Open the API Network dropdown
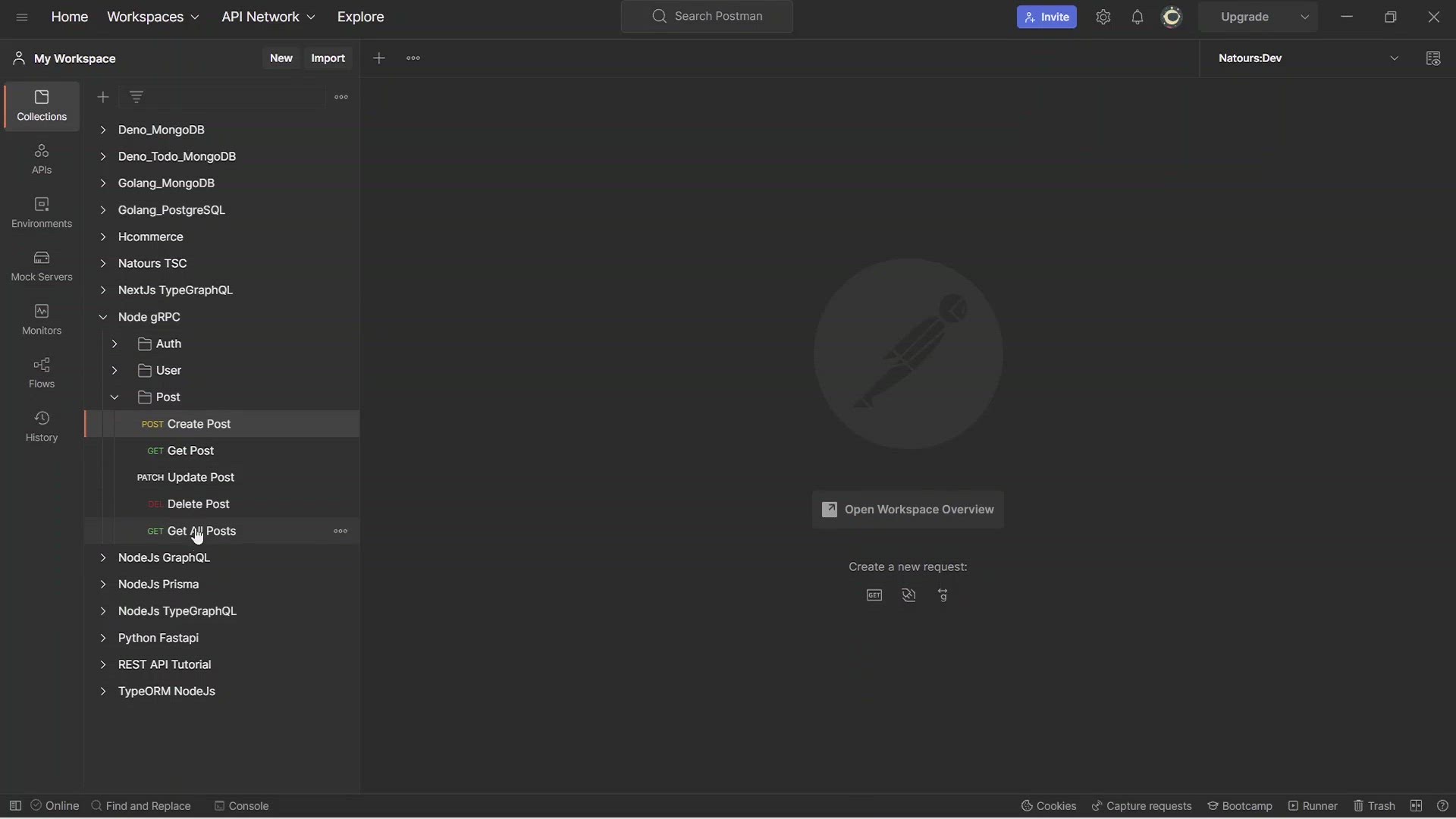1456x819 pixels. tap(268, 17)
